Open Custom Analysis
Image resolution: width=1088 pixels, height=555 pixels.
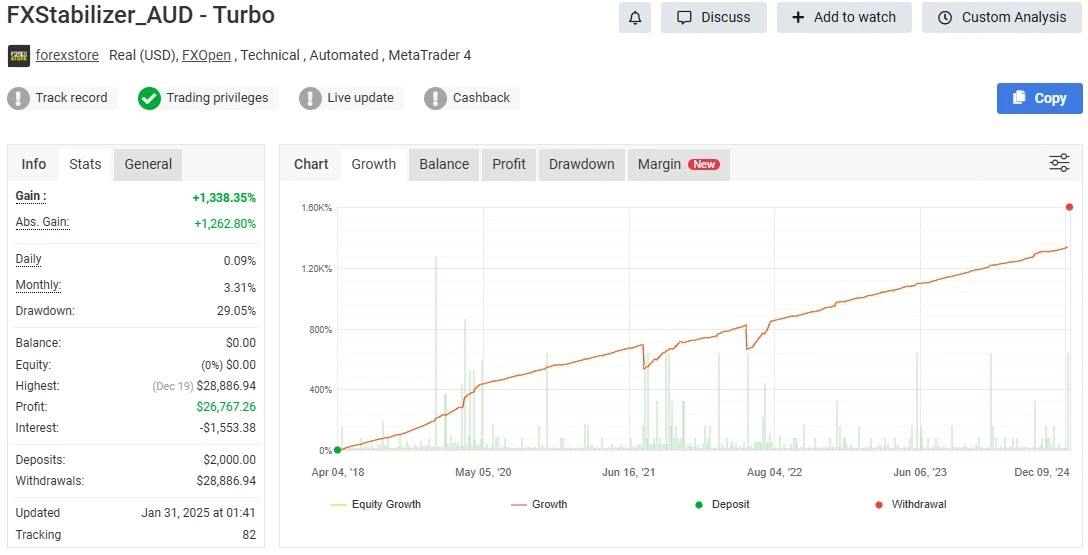1002,17
